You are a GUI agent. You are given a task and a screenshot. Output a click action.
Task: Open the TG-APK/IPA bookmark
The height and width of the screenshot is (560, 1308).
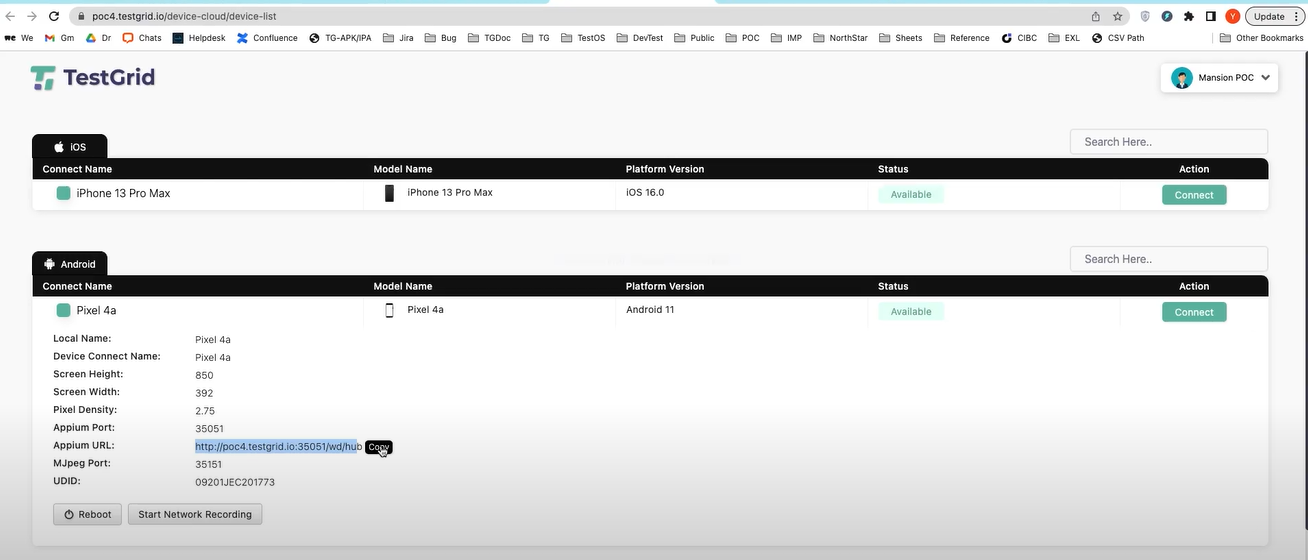pos(341,38)
